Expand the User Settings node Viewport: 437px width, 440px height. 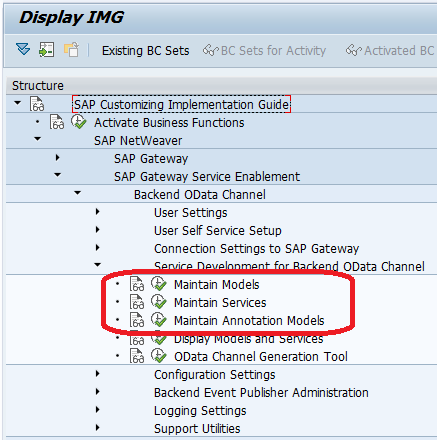[x=98, y=211]
